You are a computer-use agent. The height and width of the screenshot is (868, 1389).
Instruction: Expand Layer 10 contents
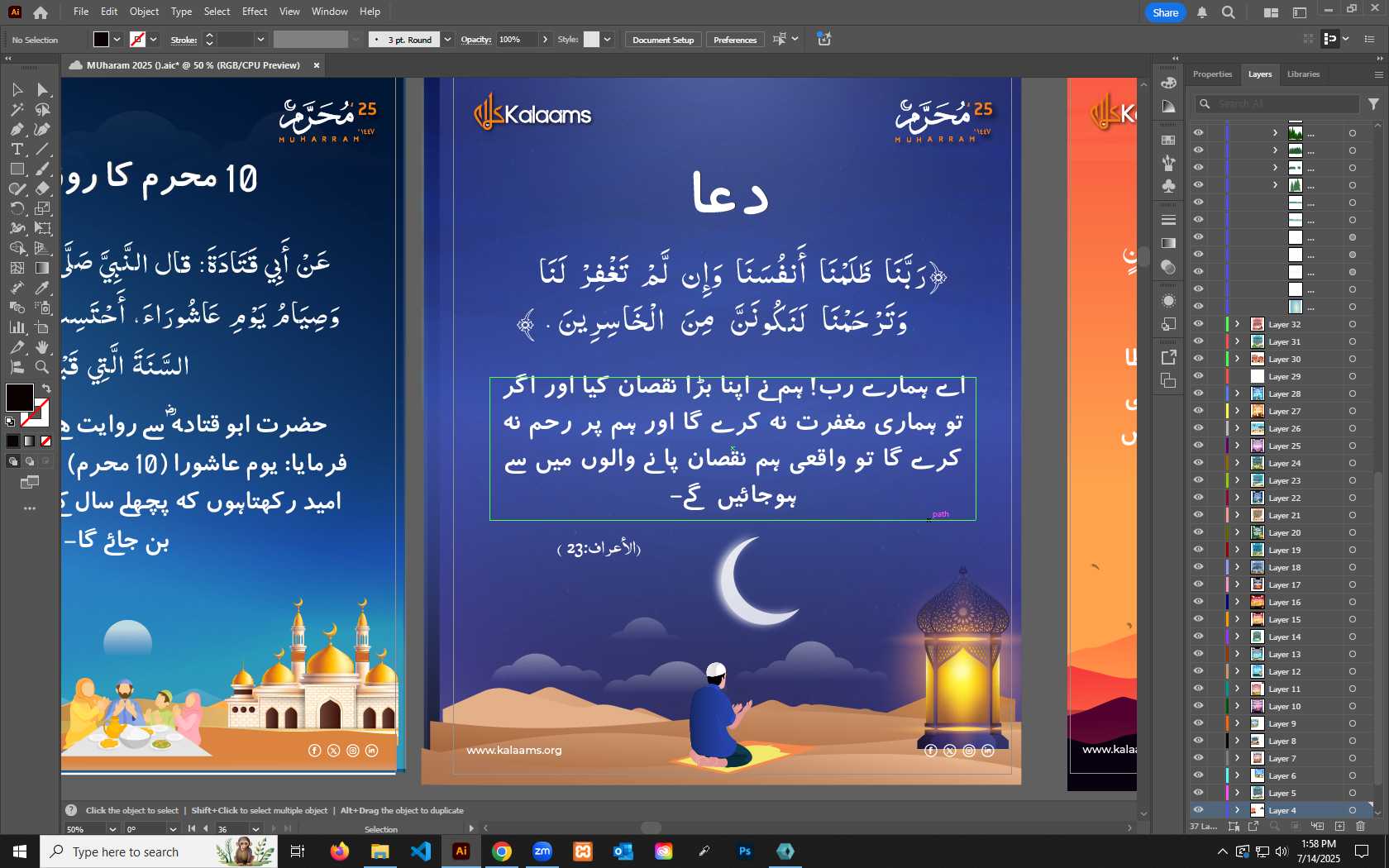click(1238, 706)
